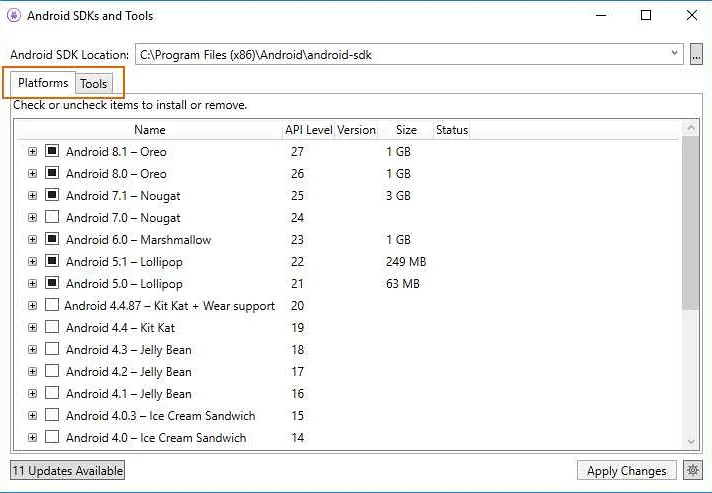The width and height of the screenshot is (712, 493).
Task: Check Android 4.0 – Ice Cream Sandwich
Action: point(52,437)
